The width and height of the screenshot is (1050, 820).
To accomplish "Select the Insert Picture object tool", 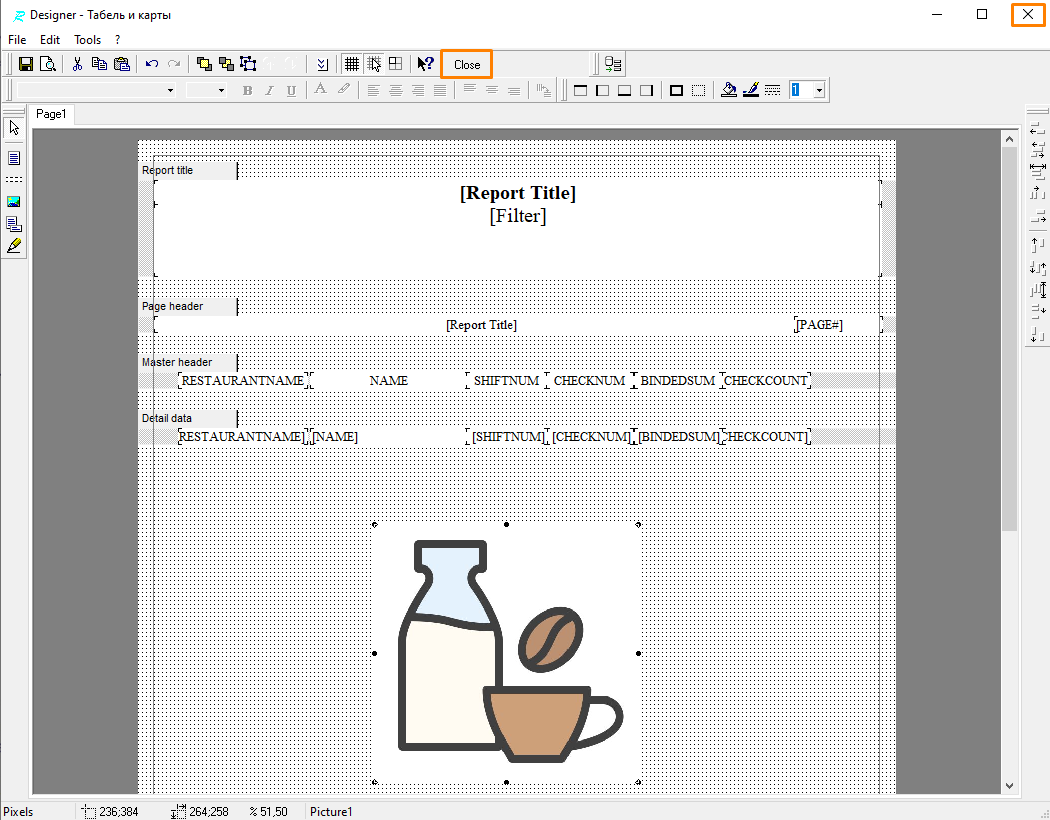I will [14, 202].
